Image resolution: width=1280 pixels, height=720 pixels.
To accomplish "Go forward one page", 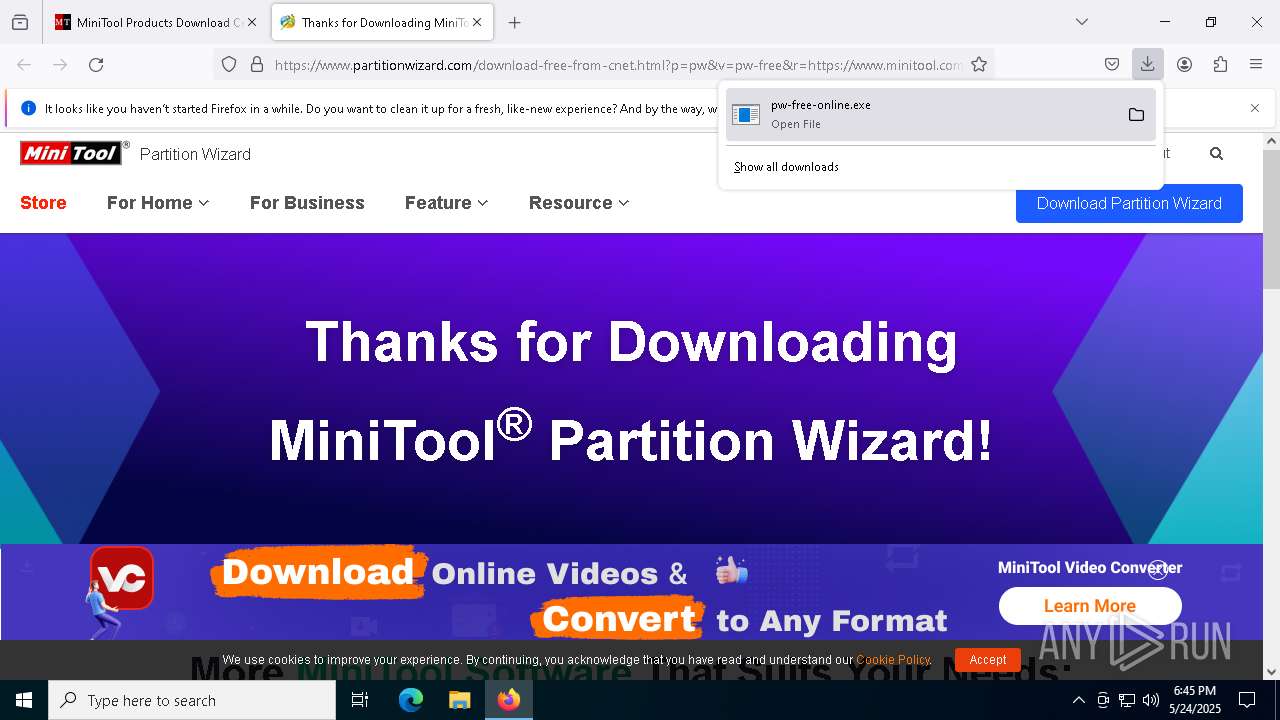I will point(60,65).
